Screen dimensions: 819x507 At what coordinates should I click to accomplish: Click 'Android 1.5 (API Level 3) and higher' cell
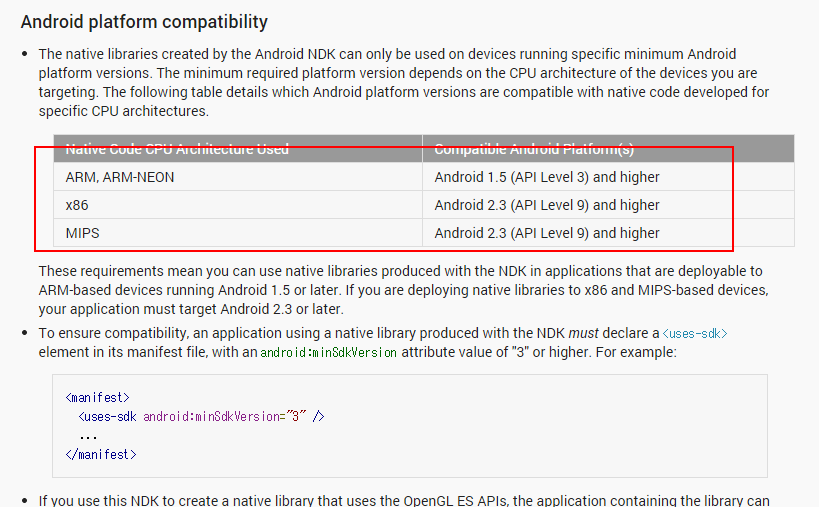point(608,177)
